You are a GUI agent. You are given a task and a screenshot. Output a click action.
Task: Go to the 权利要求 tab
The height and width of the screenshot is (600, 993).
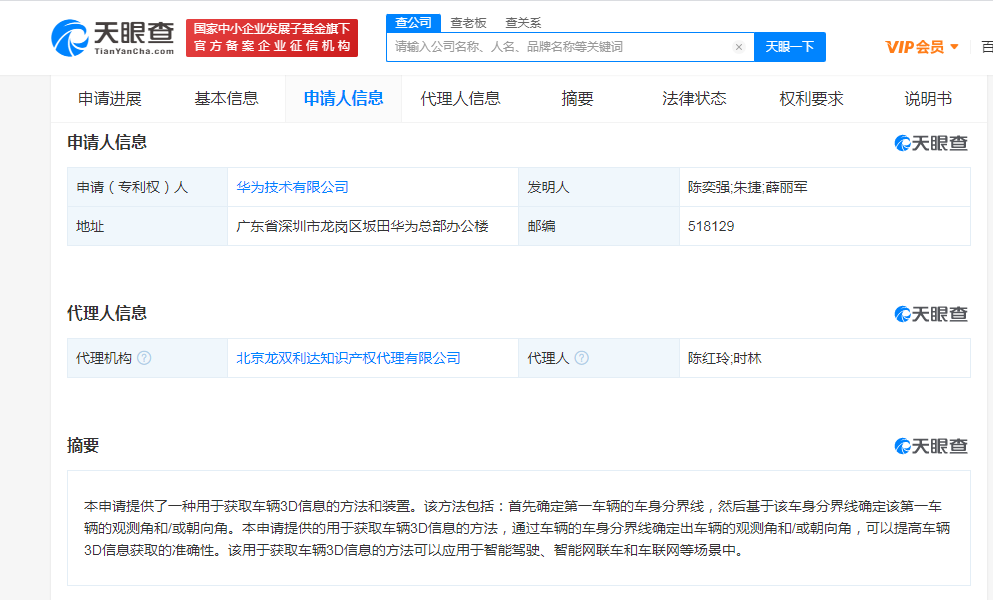pos(811,98)
